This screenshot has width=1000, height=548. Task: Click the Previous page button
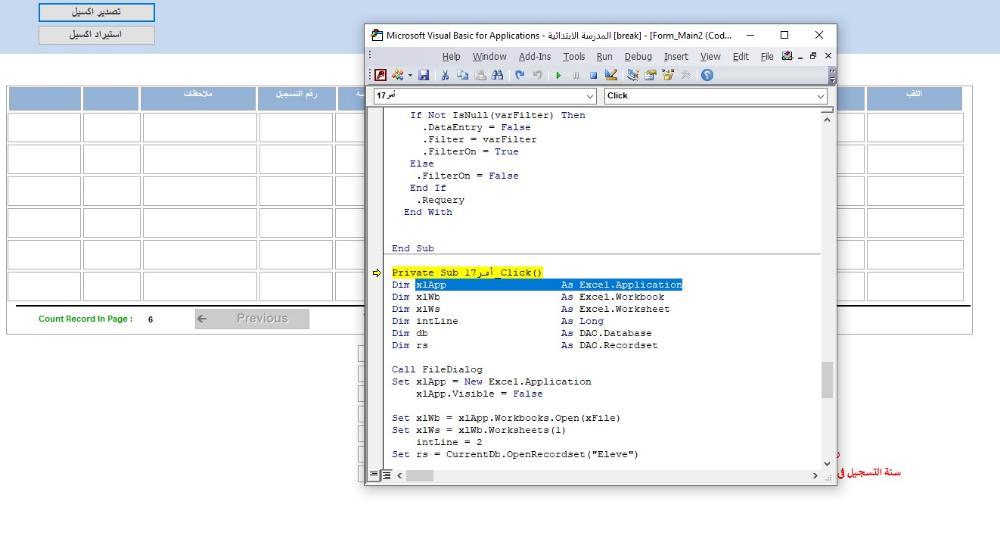[252, 318]
